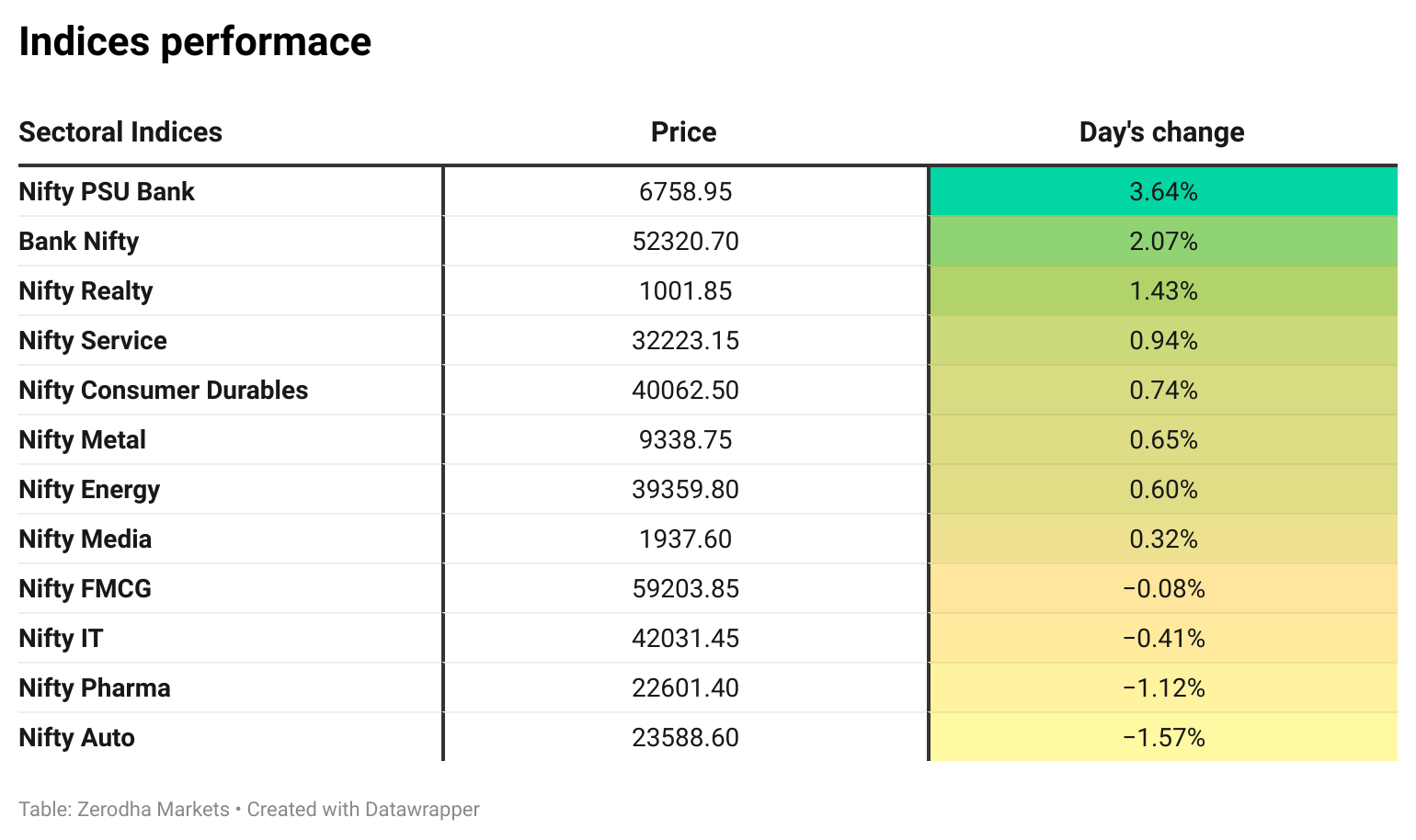Image resolution: width=1416 pixels, height=840 pixels.
Task: Click the 2.07% Bank Nifty change cell
Action: click(1163, 242)
